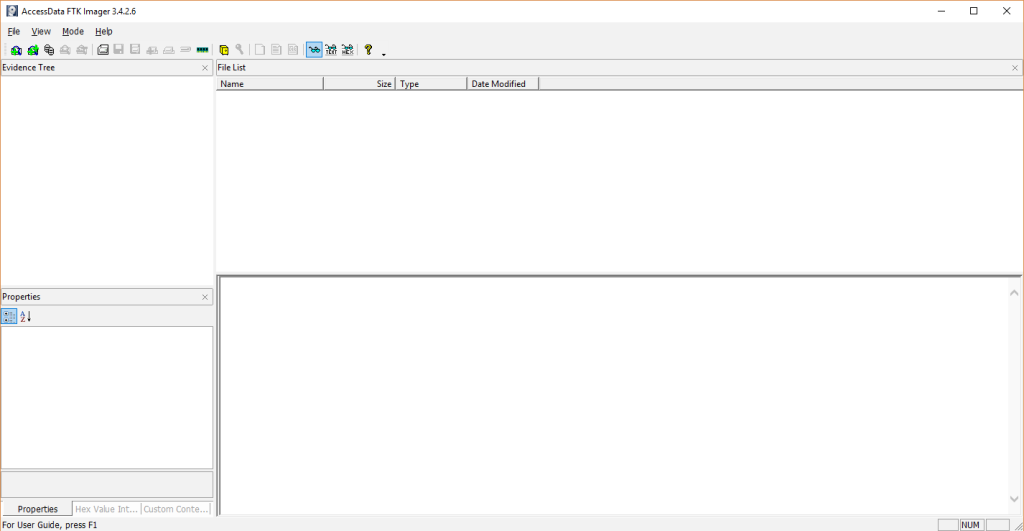The width and height of the screenshot is (1024, 531).
Task: Switch to text view mode icon
Action: pos(331,50)
